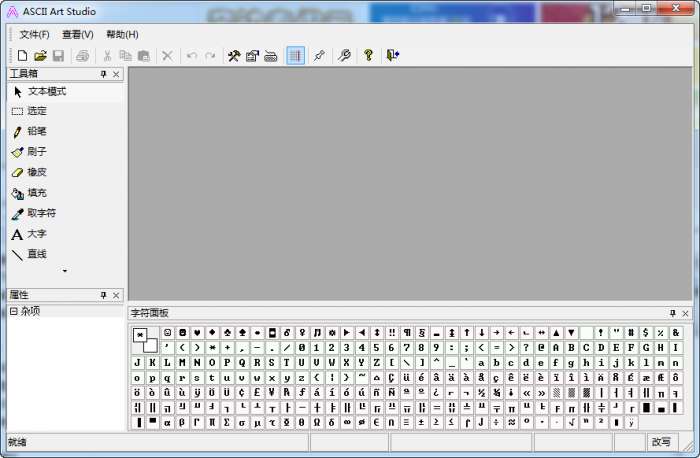
Task: Open the yellow question mark help icon
Action: point(368,56)
